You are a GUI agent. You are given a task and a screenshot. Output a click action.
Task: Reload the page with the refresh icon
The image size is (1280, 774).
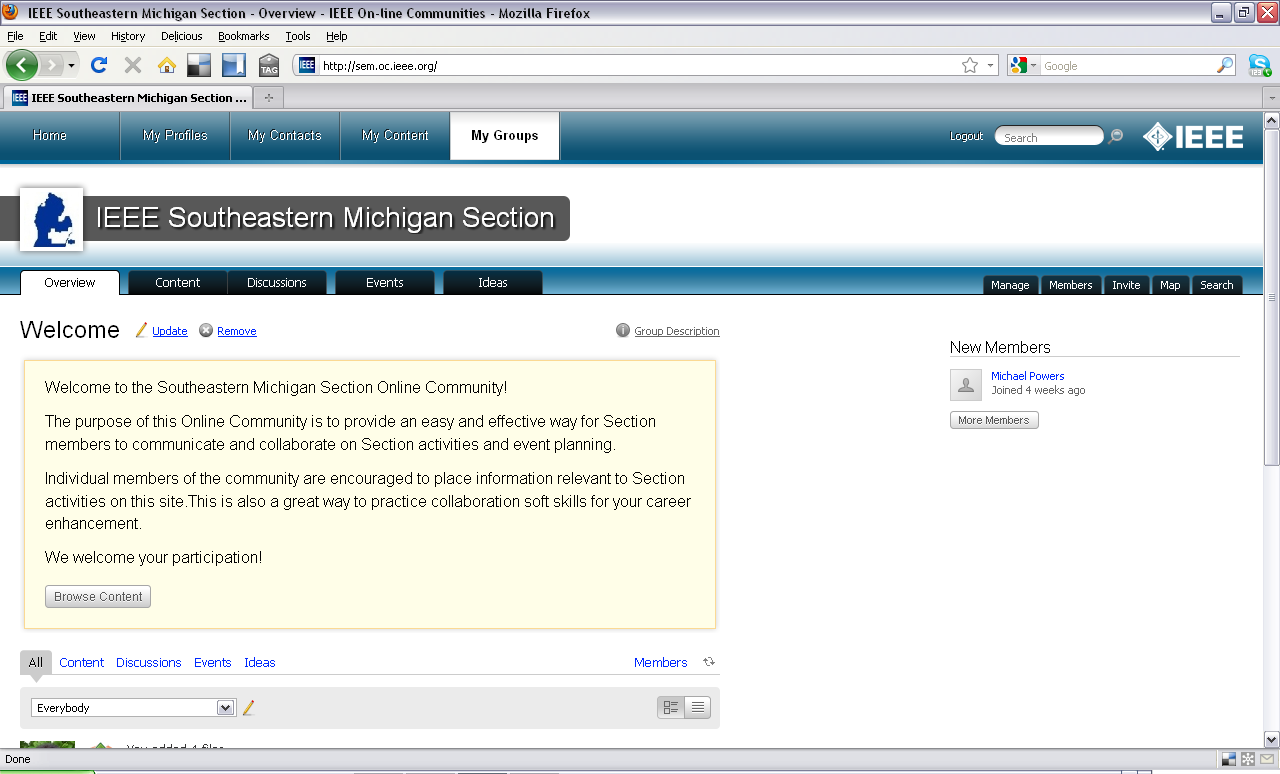(99, 66)
